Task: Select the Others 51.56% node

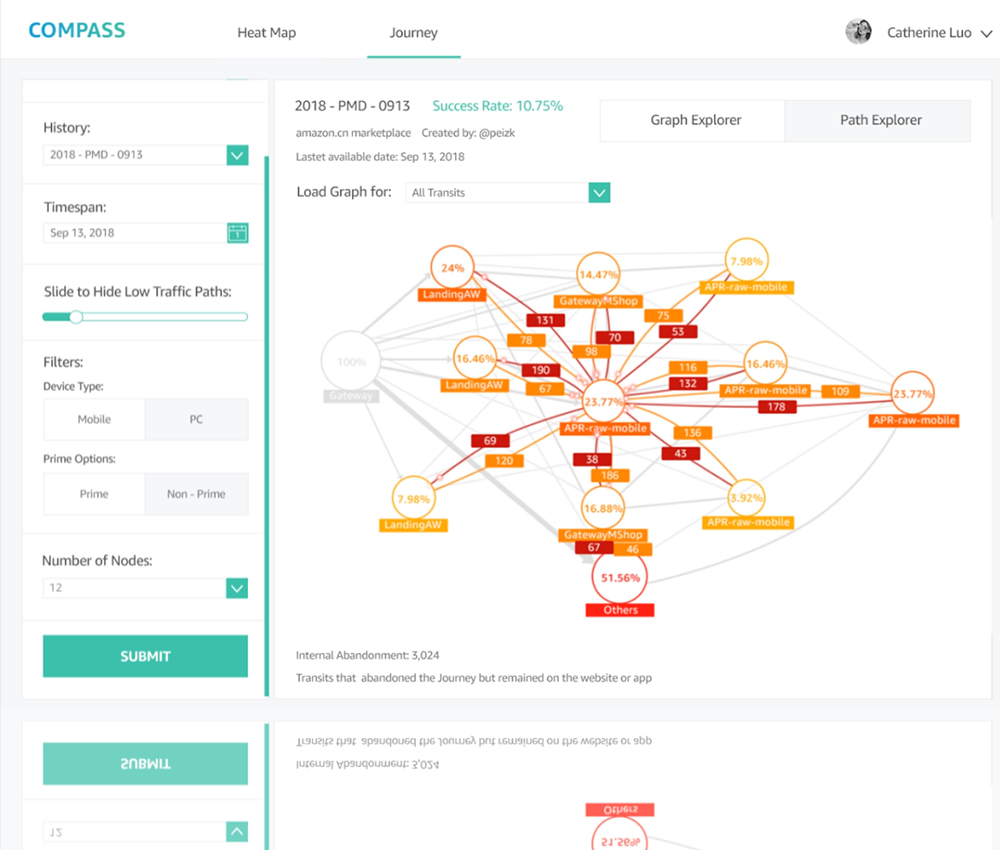Action: pos(620,577)
